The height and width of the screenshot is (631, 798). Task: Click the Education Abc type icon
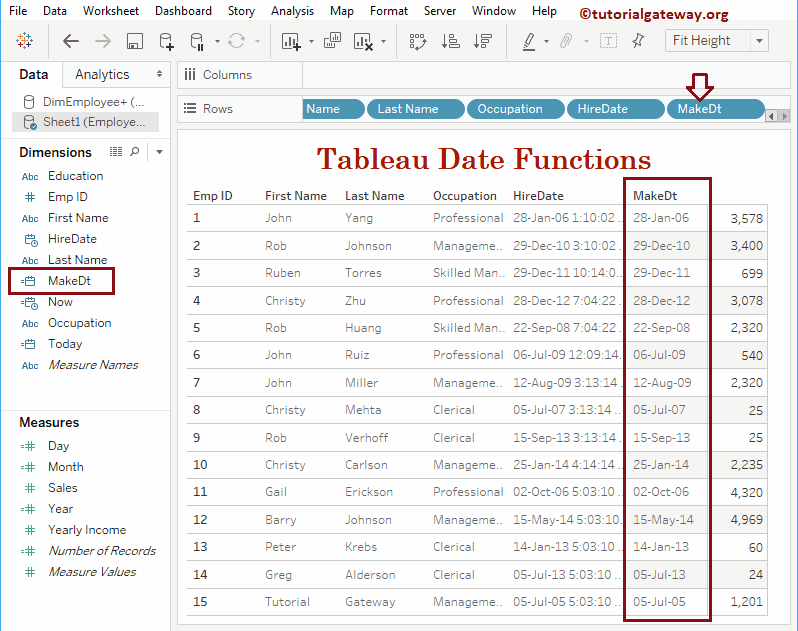[30, 176]
